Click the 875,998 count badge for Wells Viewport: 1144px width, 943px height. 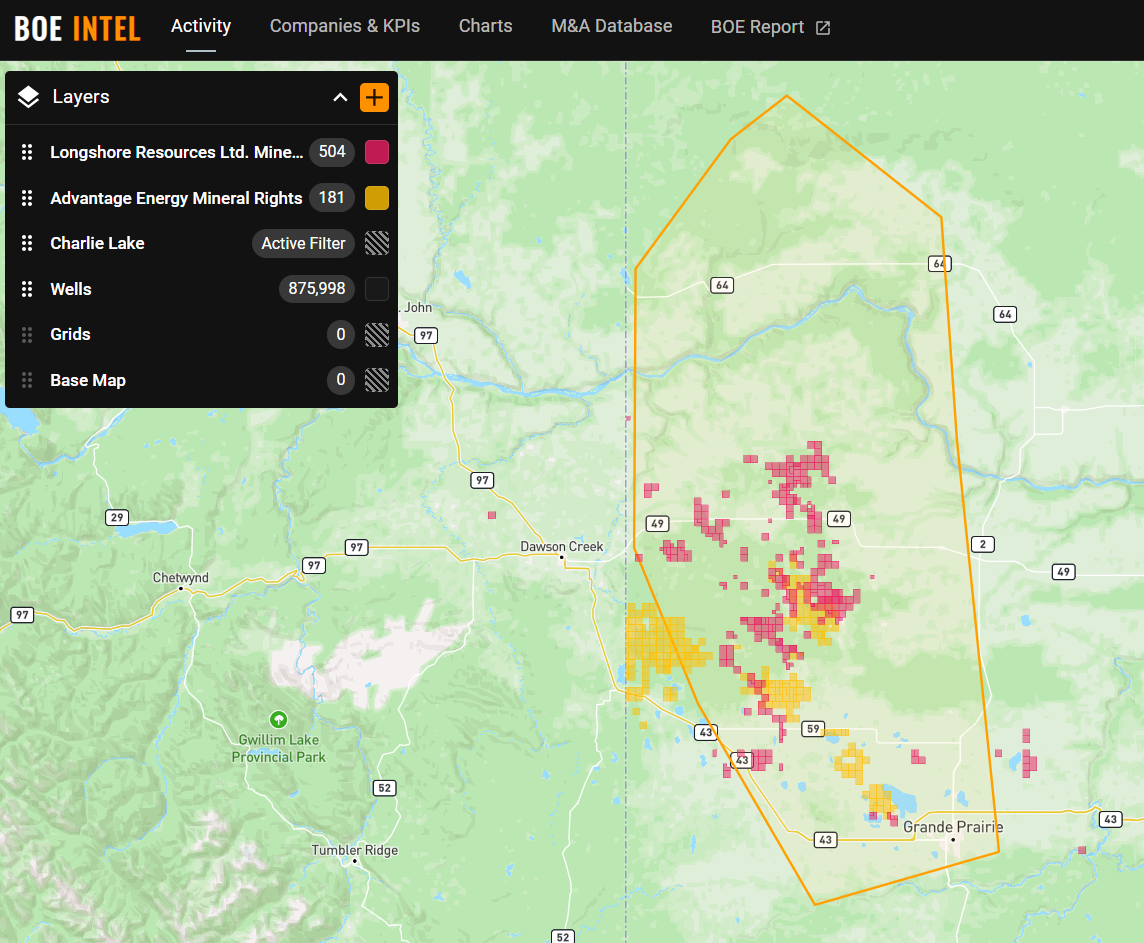point(317,289)
